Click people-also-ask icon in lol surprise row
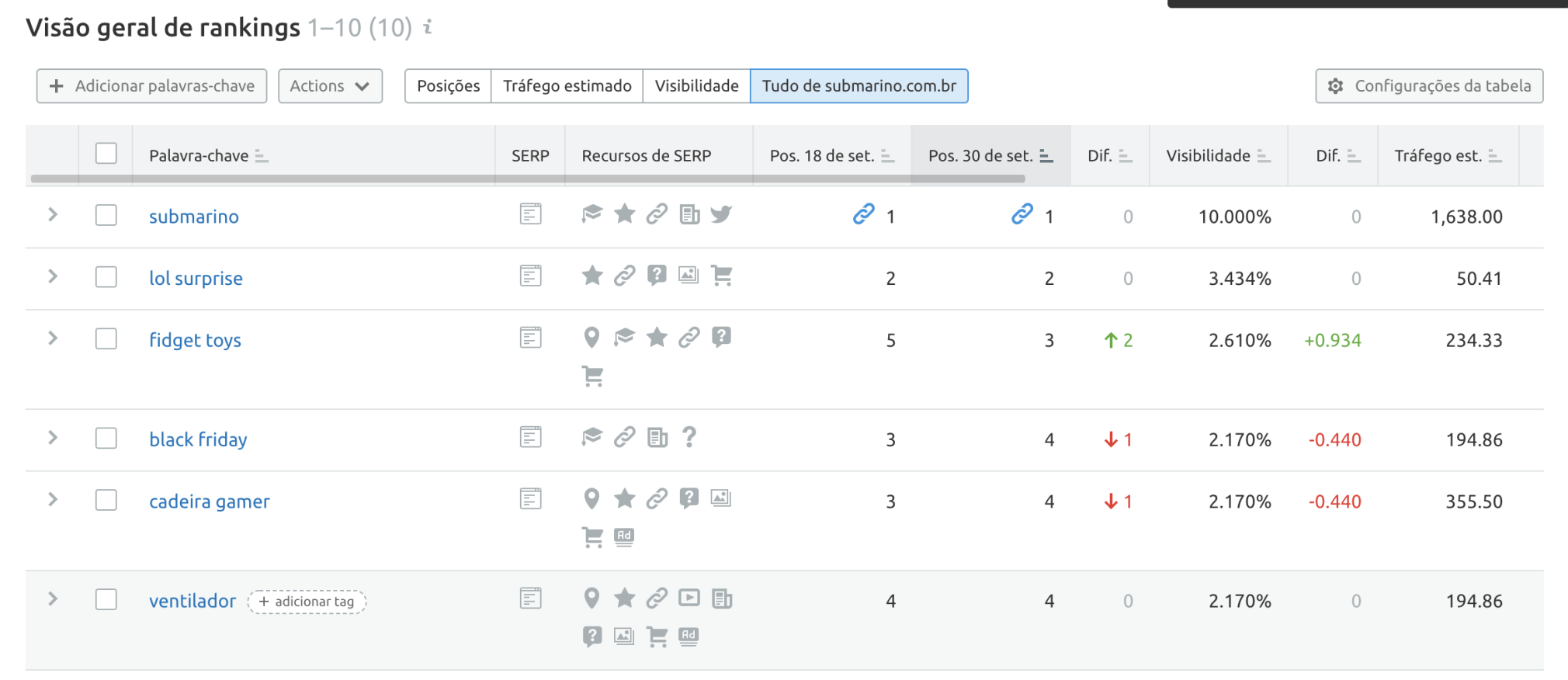1568x680 pixels. coord(657,276)
